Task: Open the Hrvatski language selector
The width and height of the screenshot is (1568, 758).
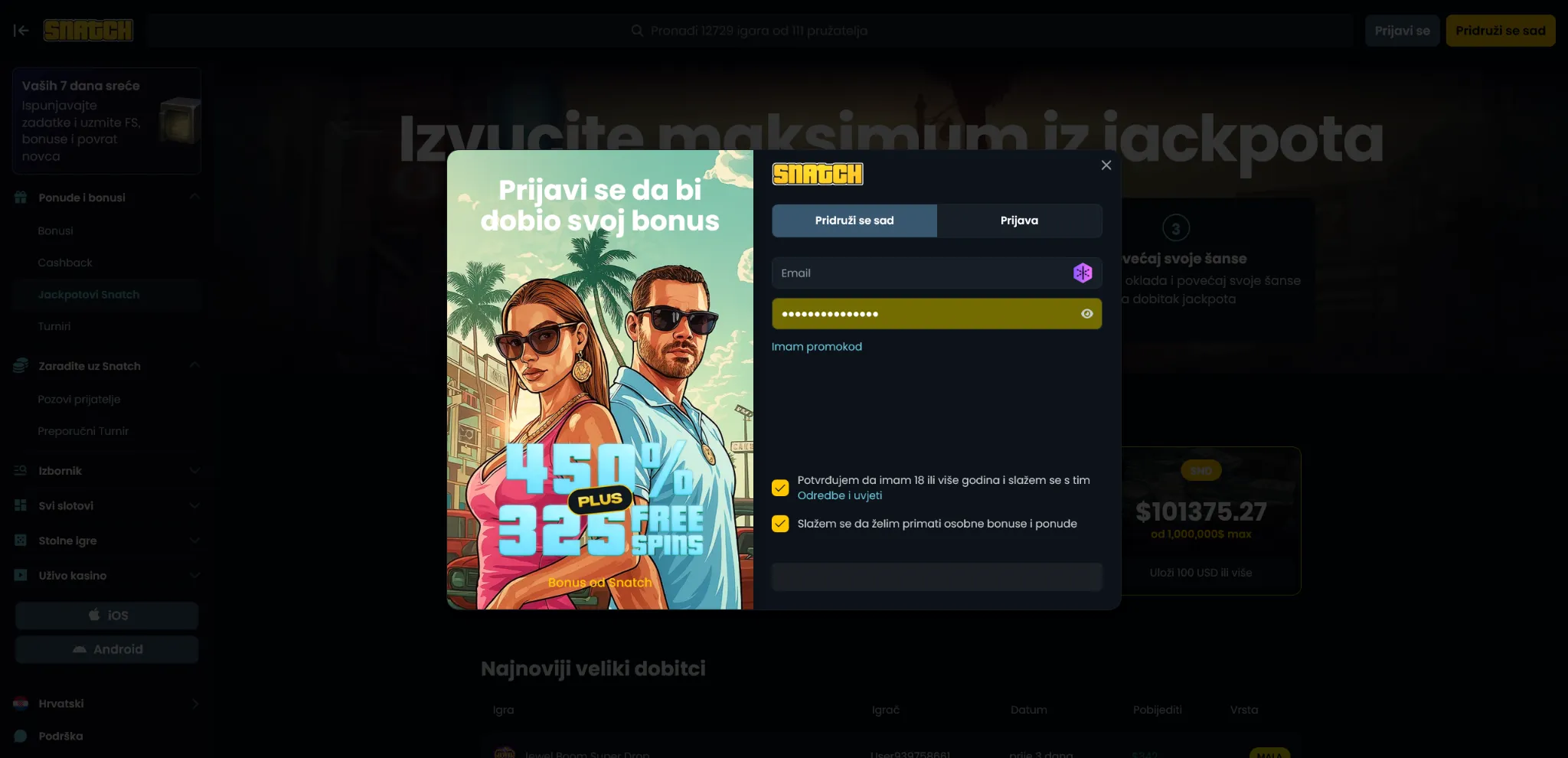Action: (x=106, y=704)
